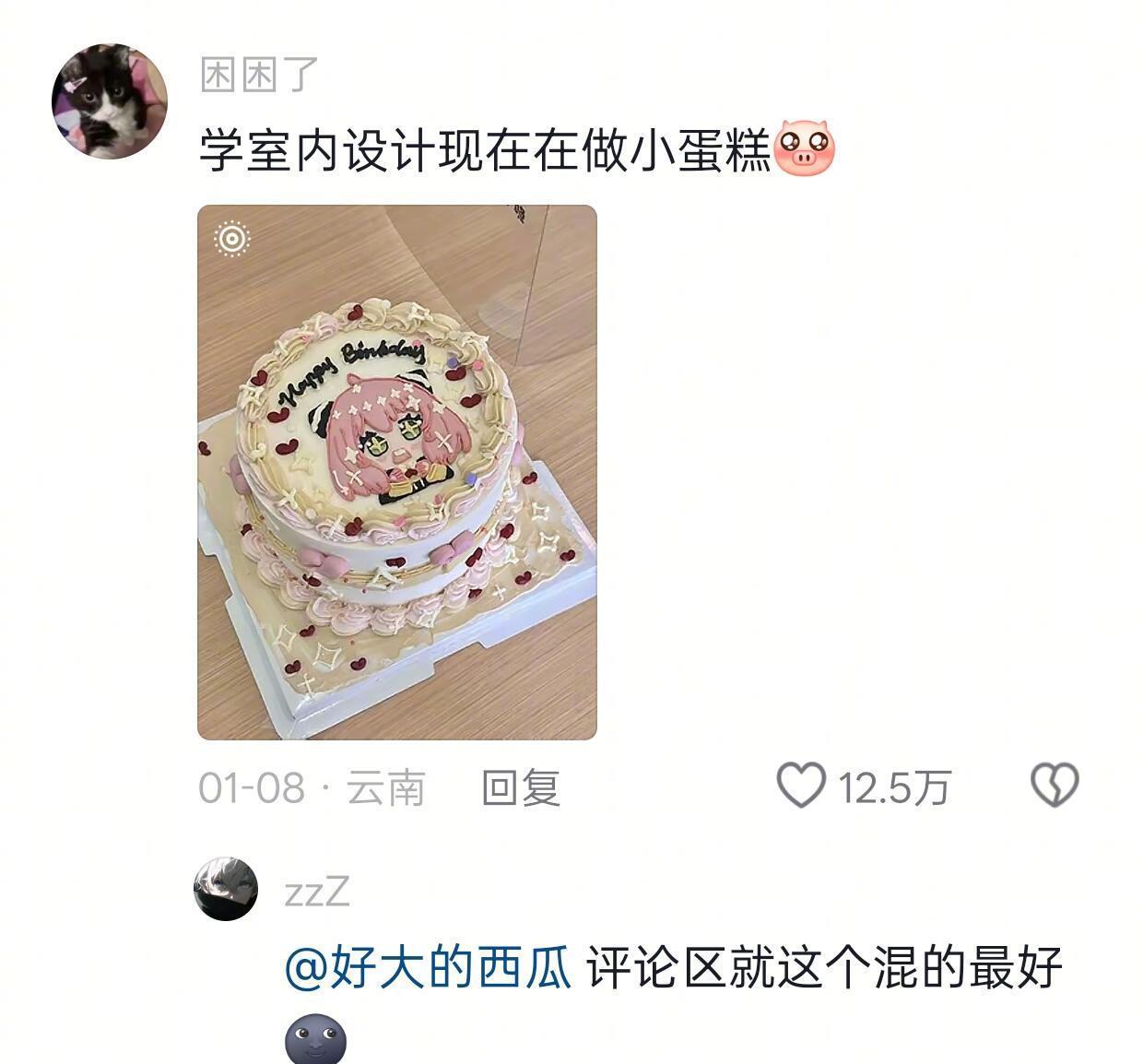Tap the 01-08 date stamp
The image size is (1143, 1064).
pos(252,788)
